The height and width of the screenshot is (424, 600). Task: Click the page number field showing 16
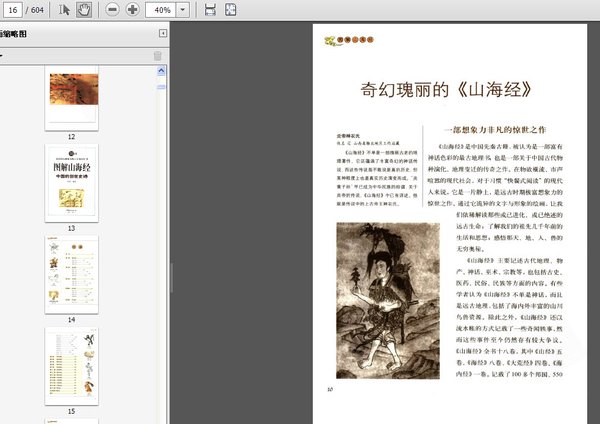click(x=13, y=10)
